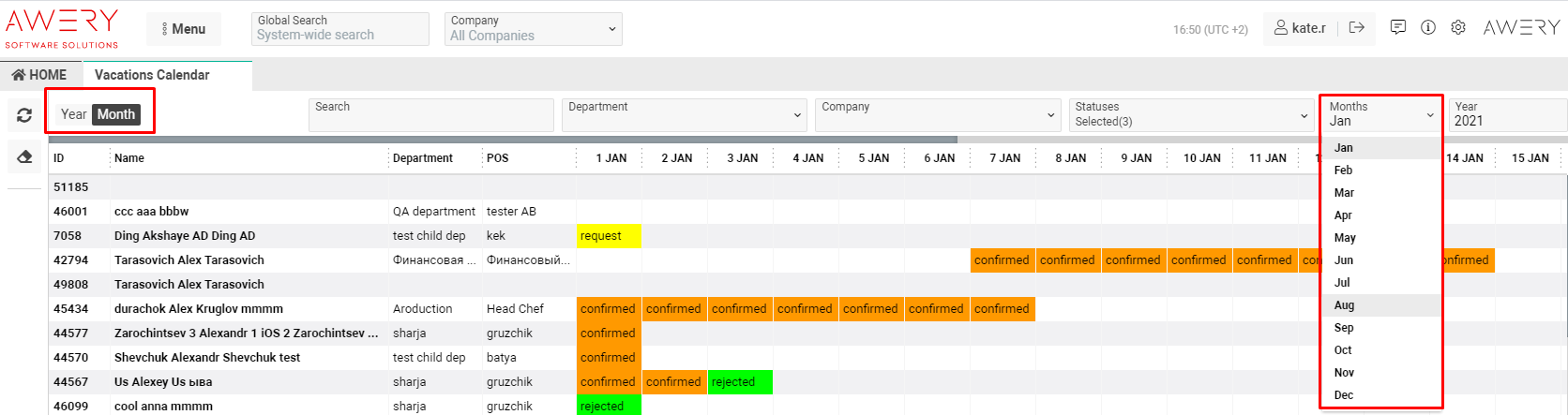The height and width of the screenshot is (415, 1568).
Task: Click the AWERY Software Solutions logo
Action: [62, 28]
